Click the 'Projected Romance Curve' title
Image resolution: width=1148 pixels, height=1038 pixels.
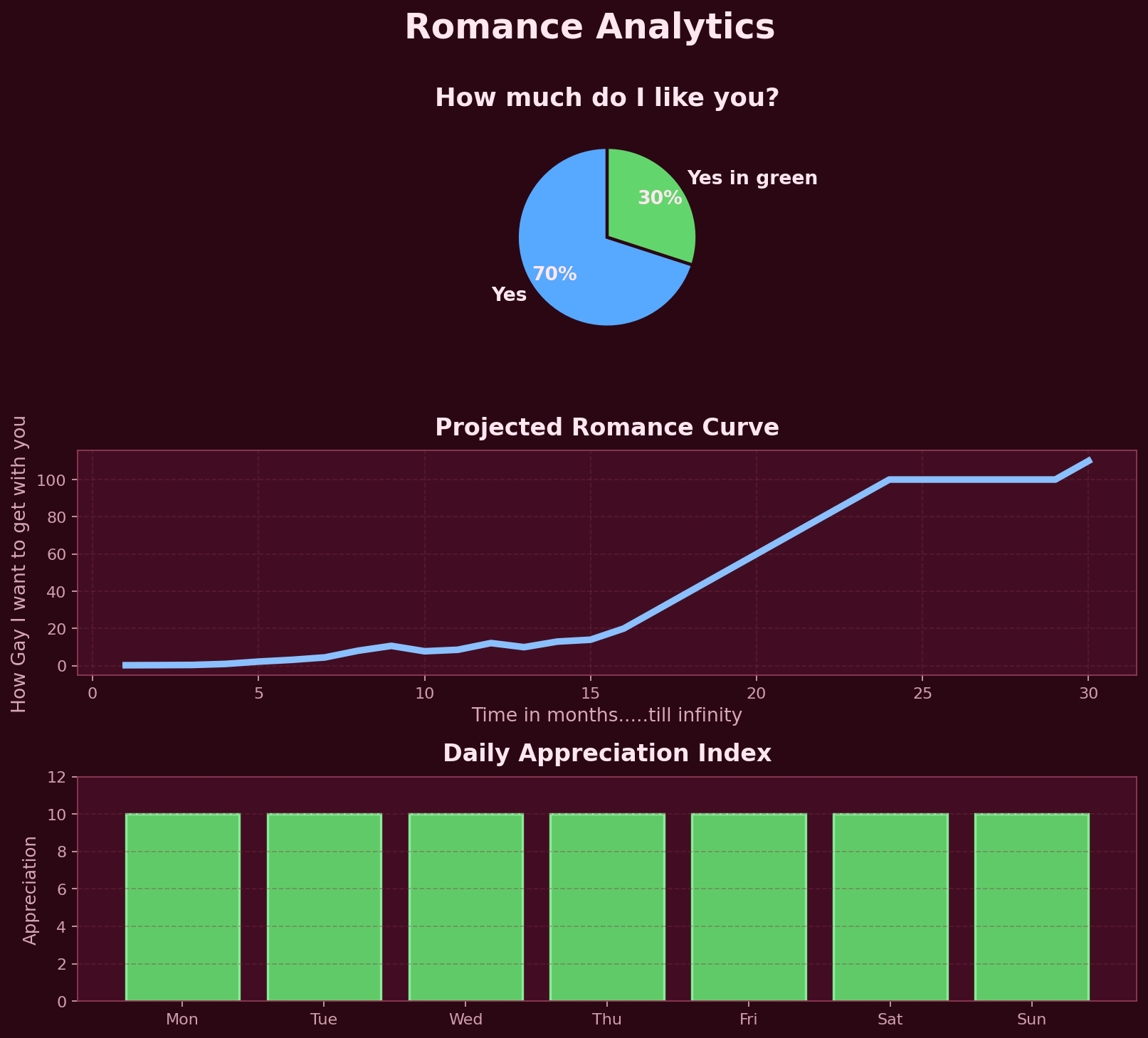[x=608, y=427]
